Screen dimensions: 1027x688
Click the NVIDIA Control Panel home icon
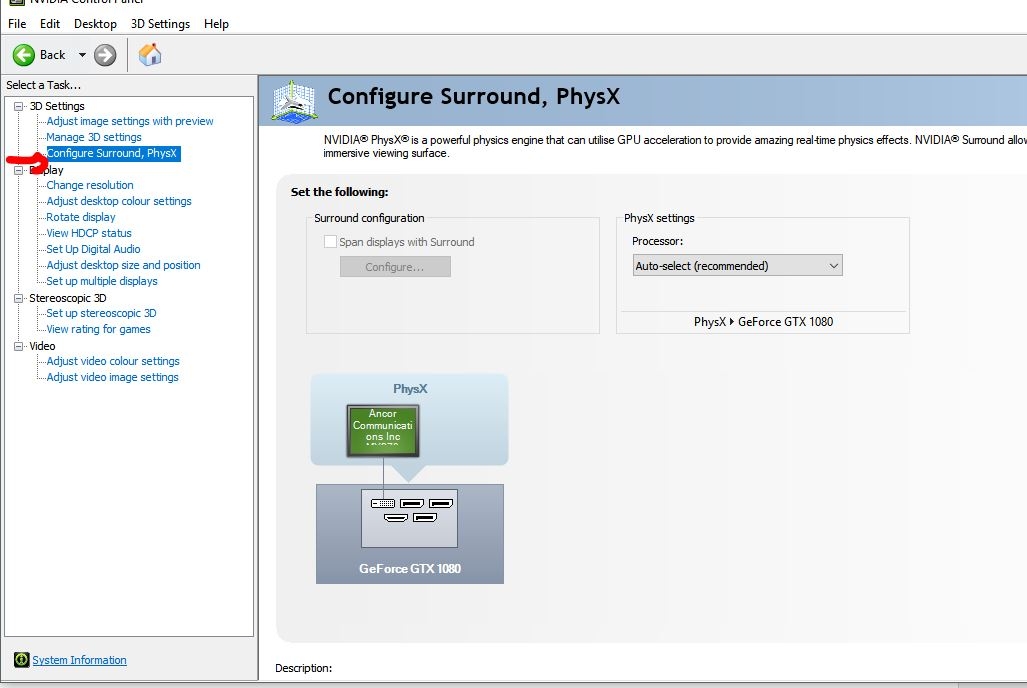(x=150, y=53)
